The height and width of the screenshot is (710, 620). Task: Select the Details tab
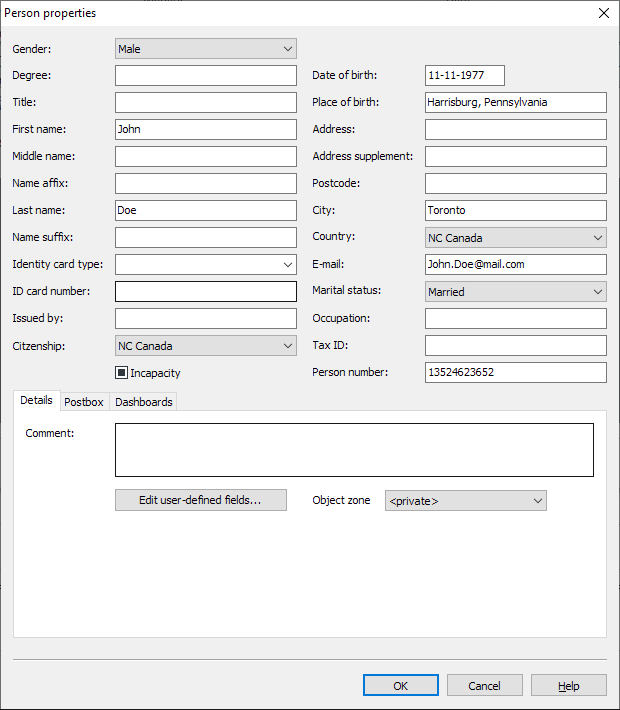click(36, 400)
